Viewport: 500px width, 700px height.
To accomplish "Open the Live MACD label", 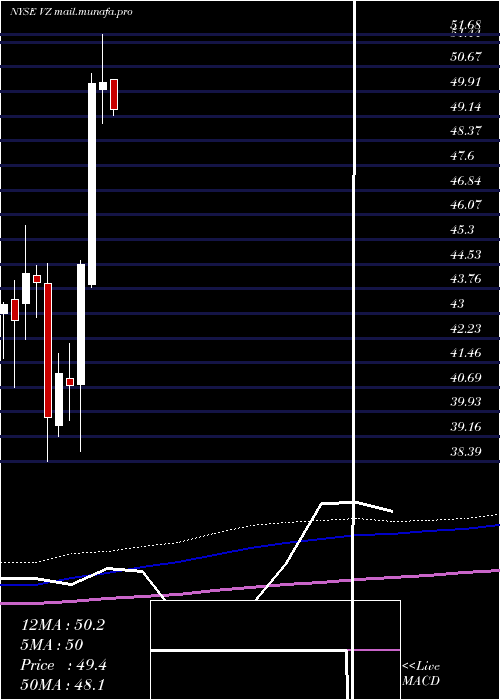I will point(421,673).
